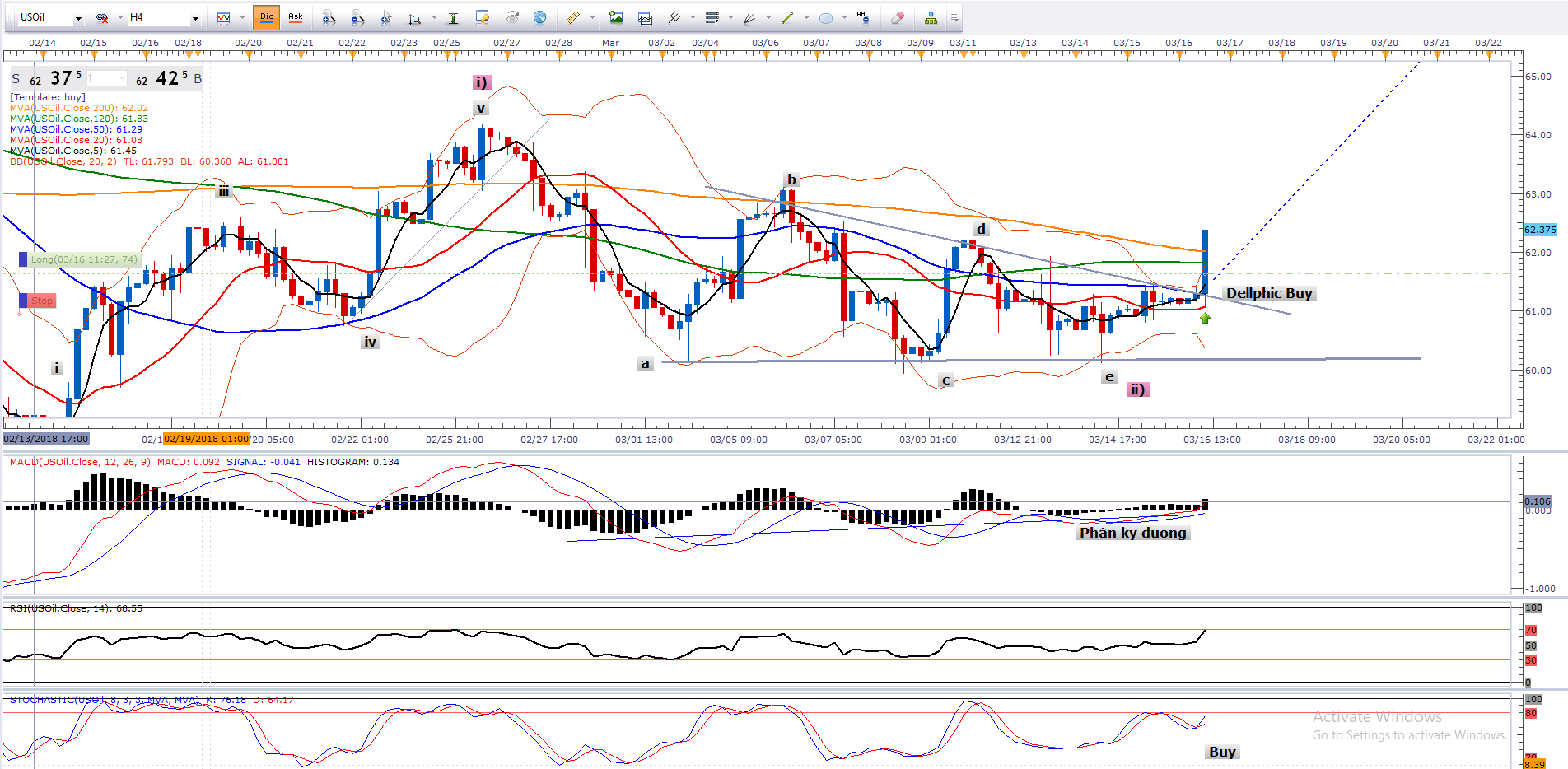Click the red Stop order label
The height and width of the screenshot is (769, 1568).
pyautogui.click(x=41, y=301)
